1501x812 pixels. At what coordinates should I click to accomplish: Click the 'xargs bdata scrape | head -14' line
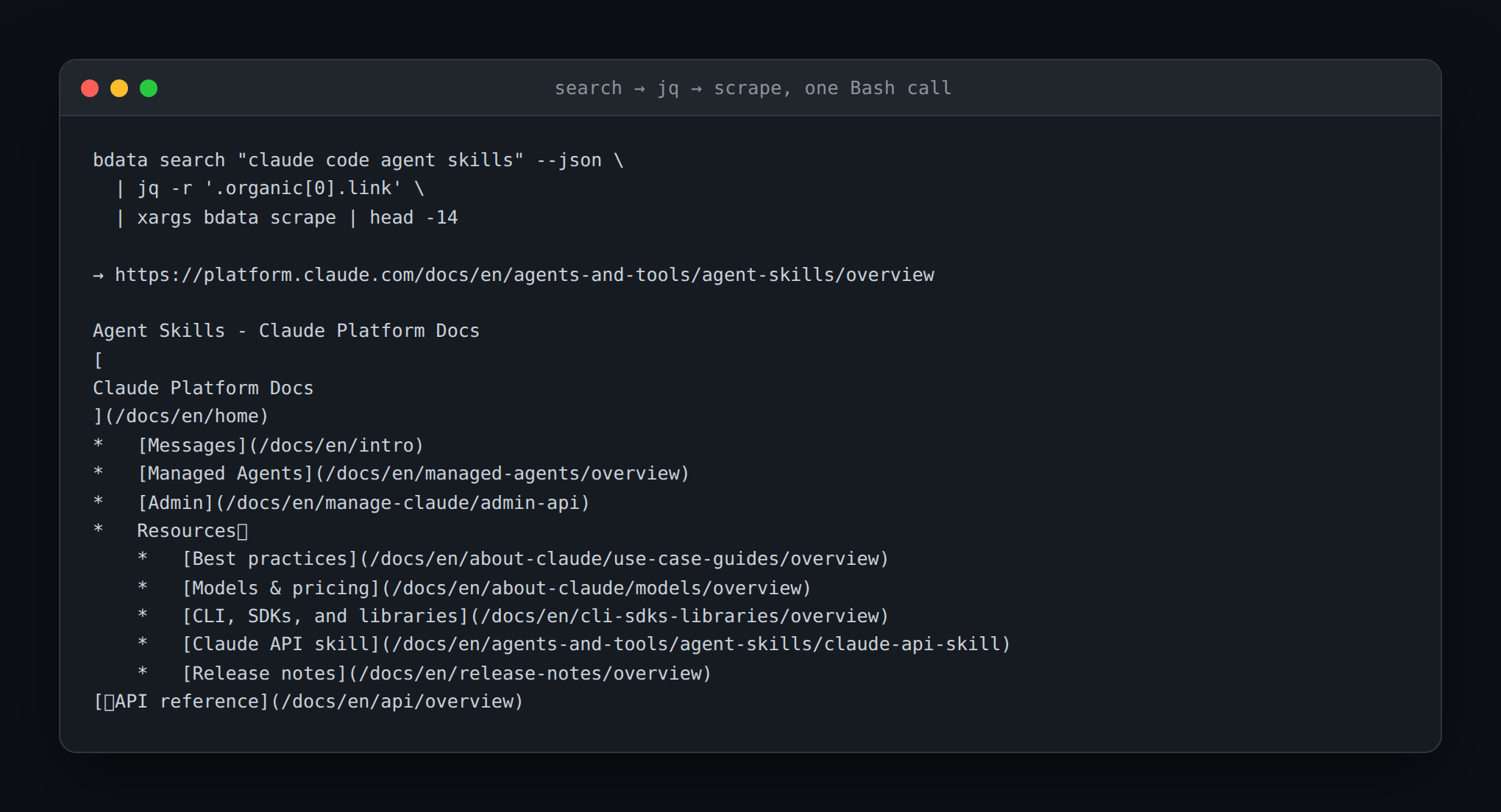coord(287,218)
